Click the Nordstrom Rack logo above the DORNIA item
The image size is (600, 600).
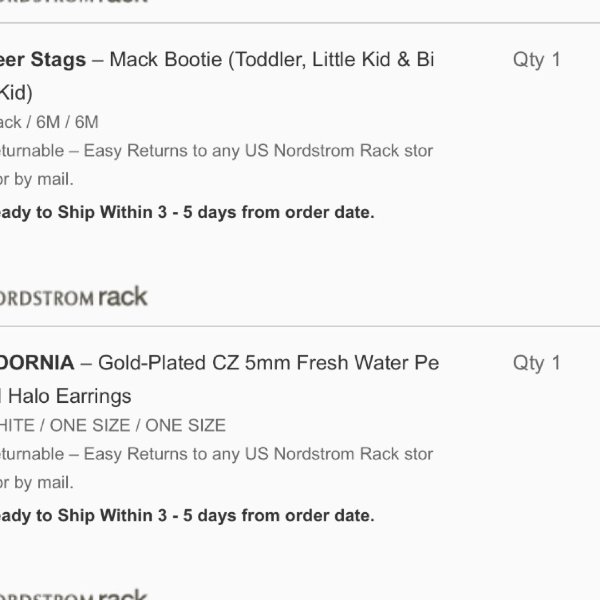(x=73, y=297)
